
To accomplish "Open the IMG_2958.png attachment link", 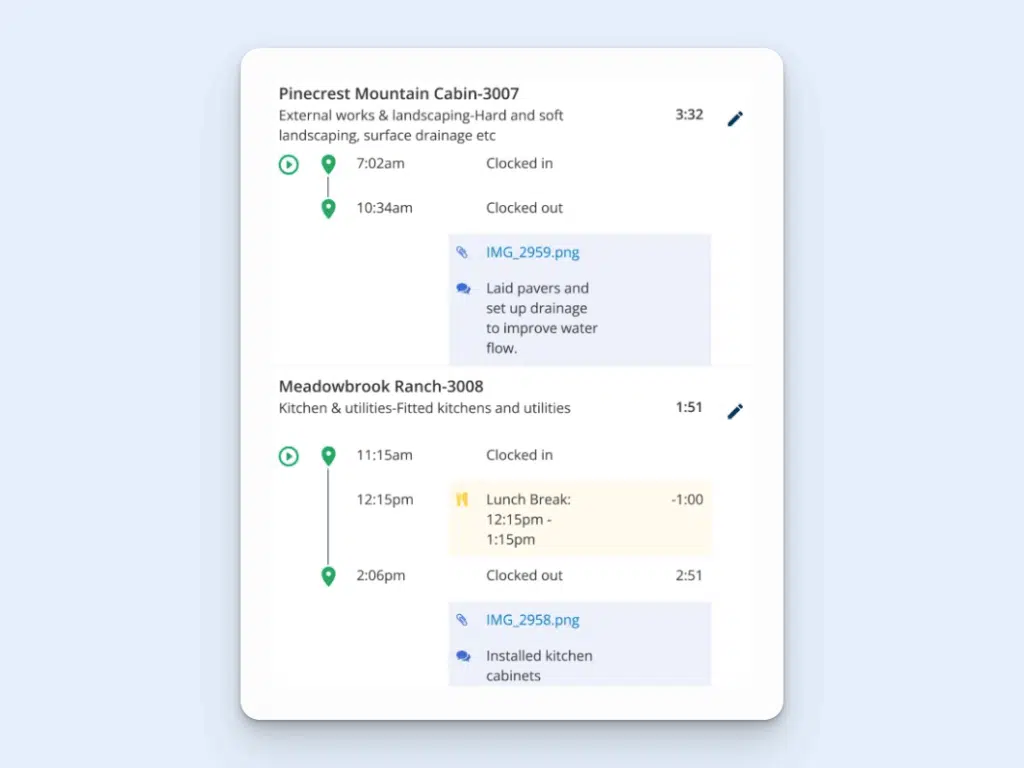I will [531, 620].
